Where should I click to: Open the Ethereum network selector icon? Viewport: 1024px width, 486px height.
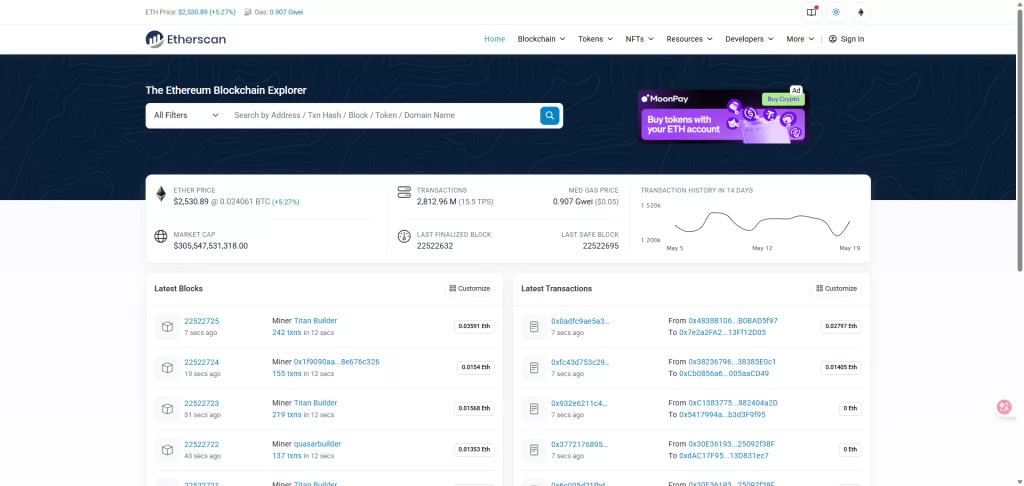(861, 12)
